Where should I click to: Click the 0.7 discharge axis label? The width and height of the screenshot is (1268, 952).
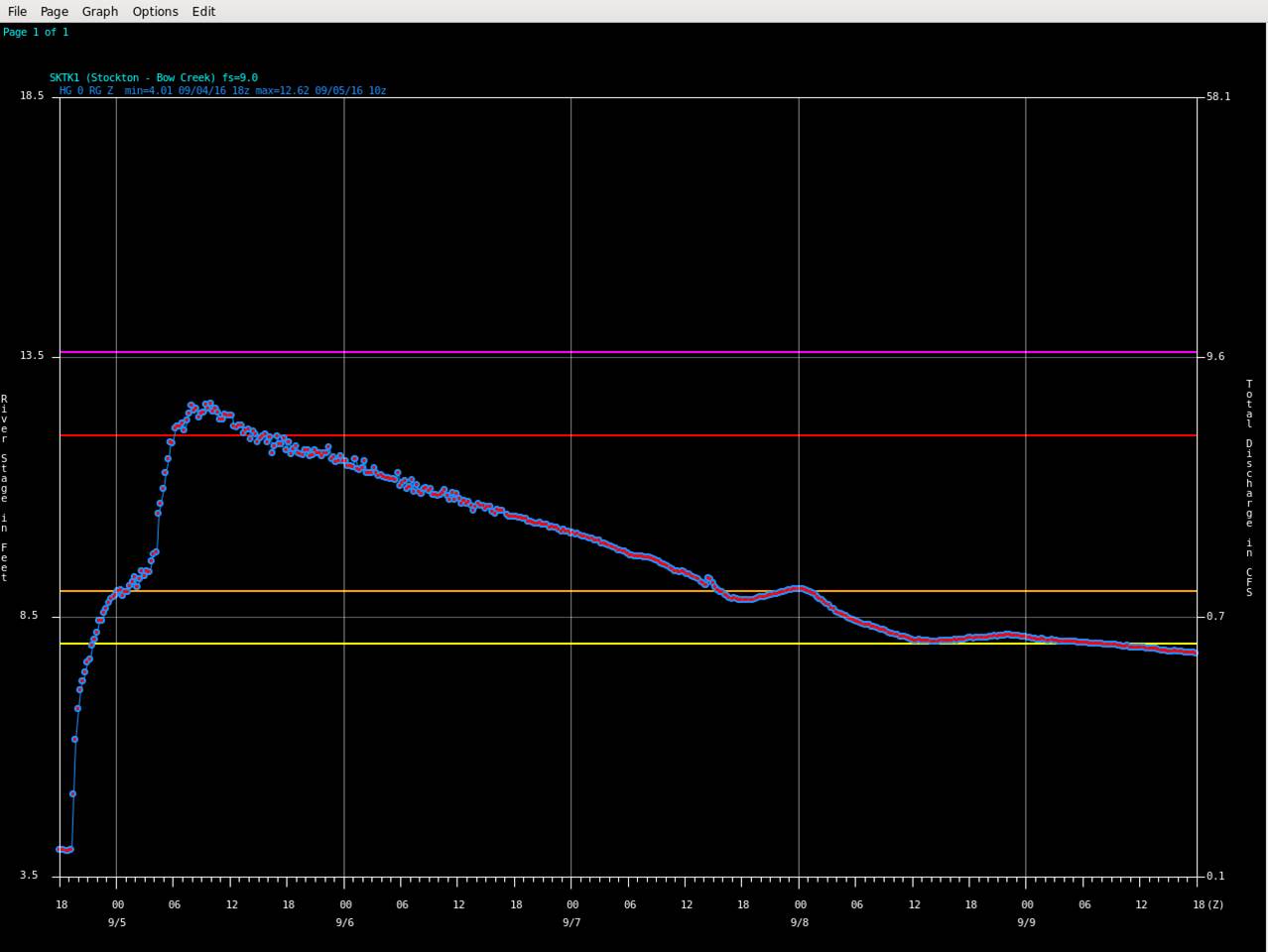click(x=1215, y=616)
